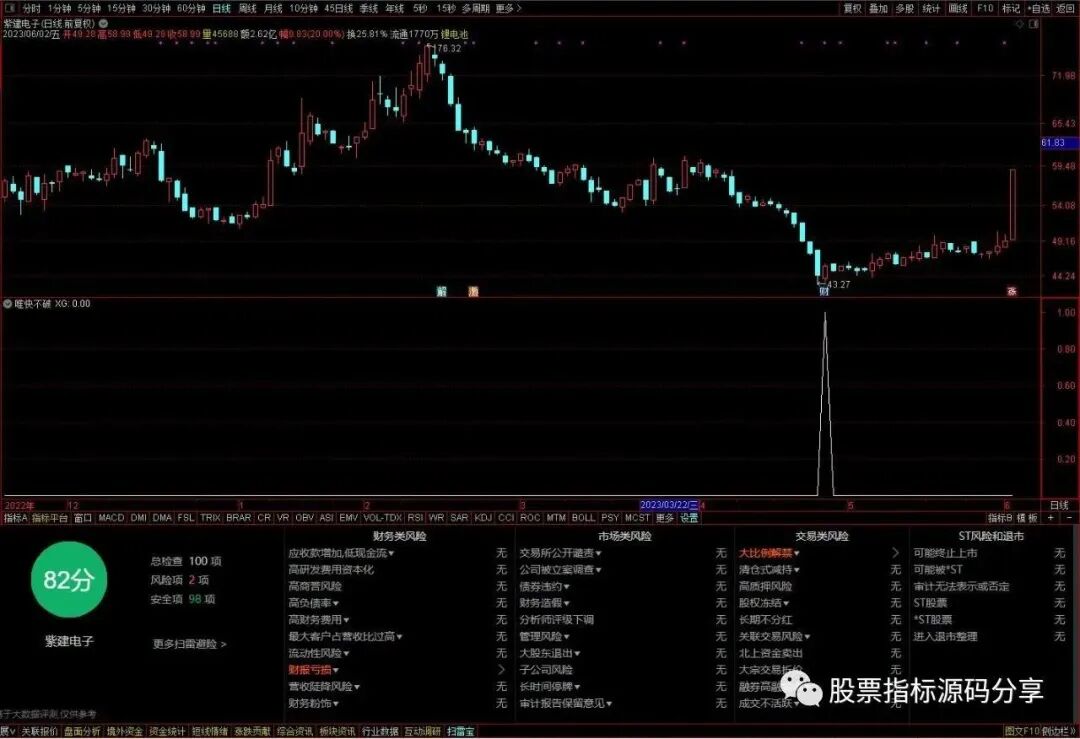Expand 更多 indicators list
The image size is (1080, 739).
(664, 518)
